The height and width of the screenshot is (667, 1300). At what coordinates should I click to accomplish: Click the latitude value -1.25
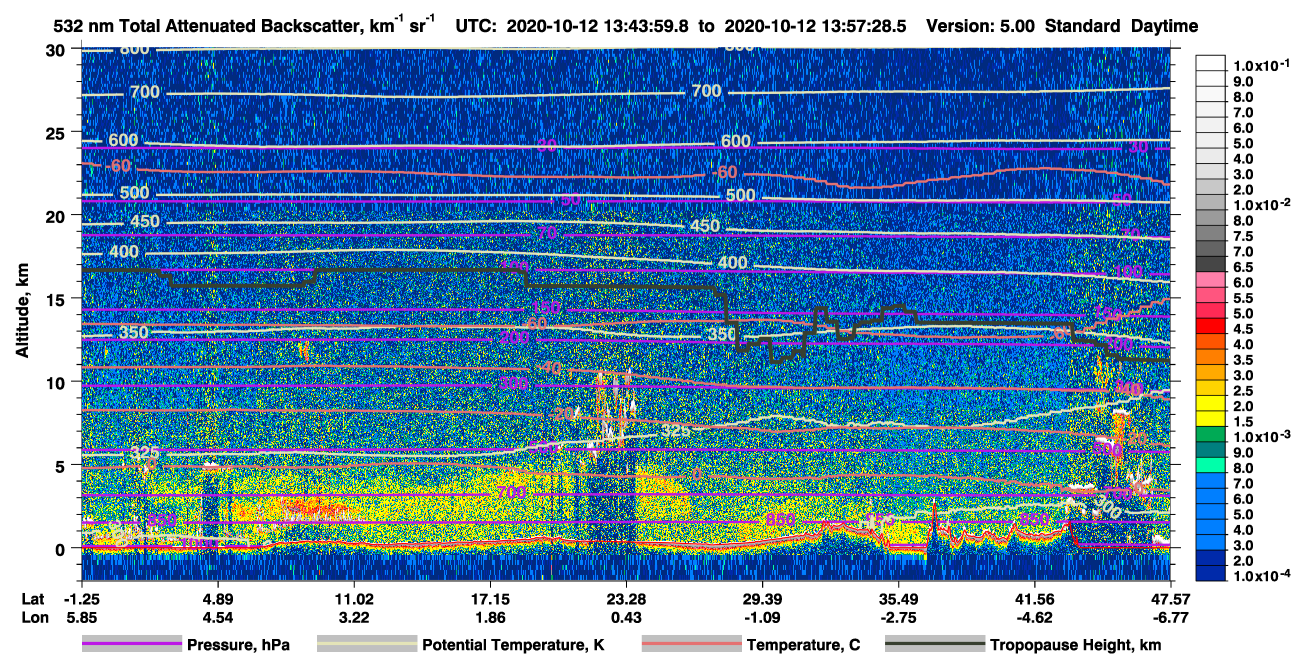(x=82, y=598)
